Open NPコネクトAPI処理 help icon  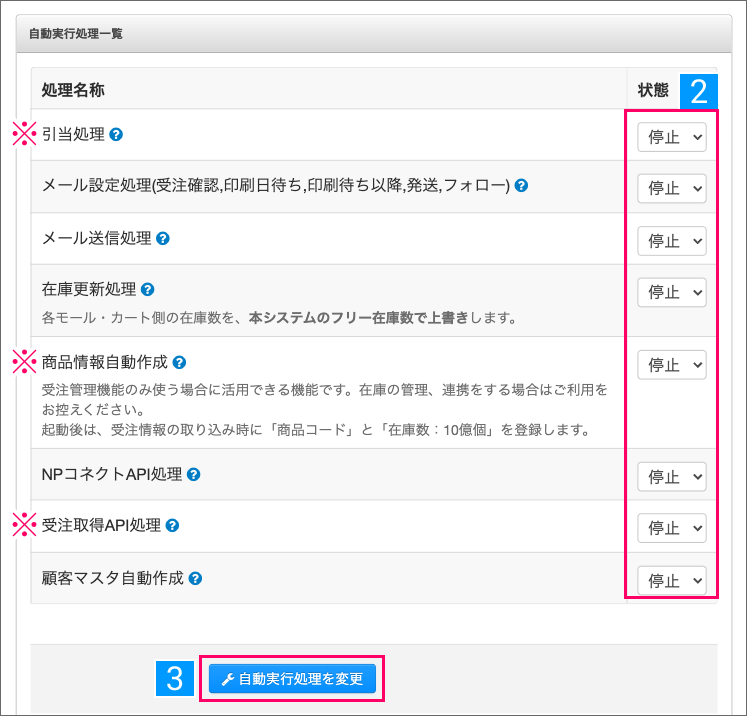point(194,474)
